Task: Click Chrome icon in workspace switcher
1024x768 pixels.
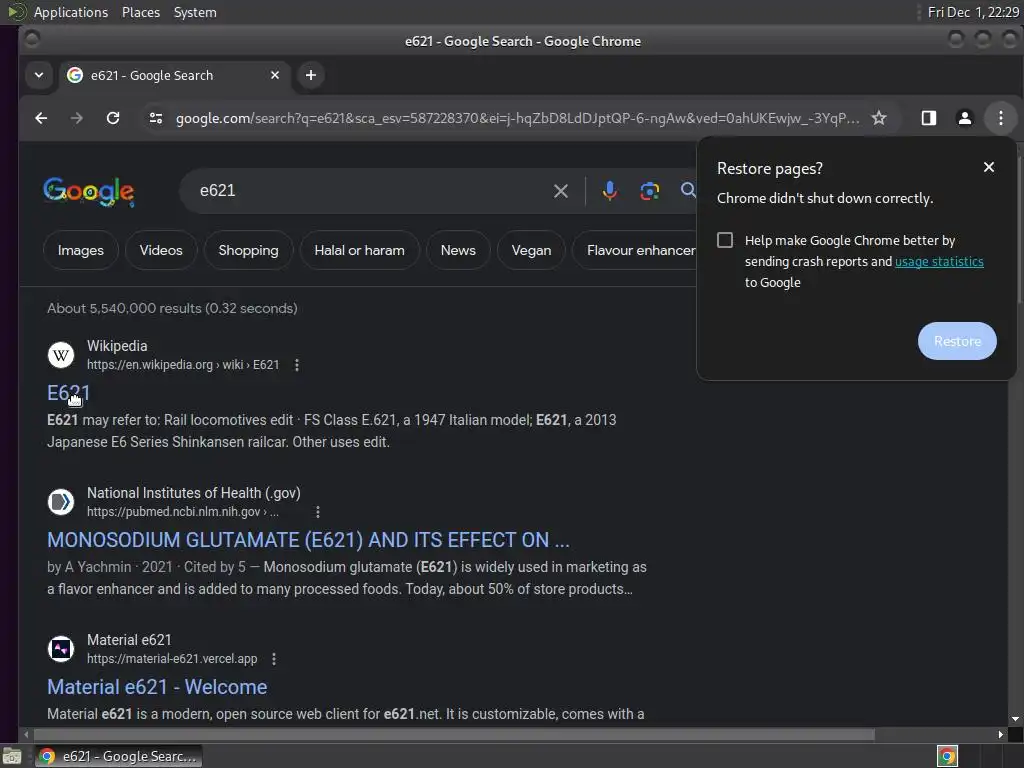Action: [947, 756]
